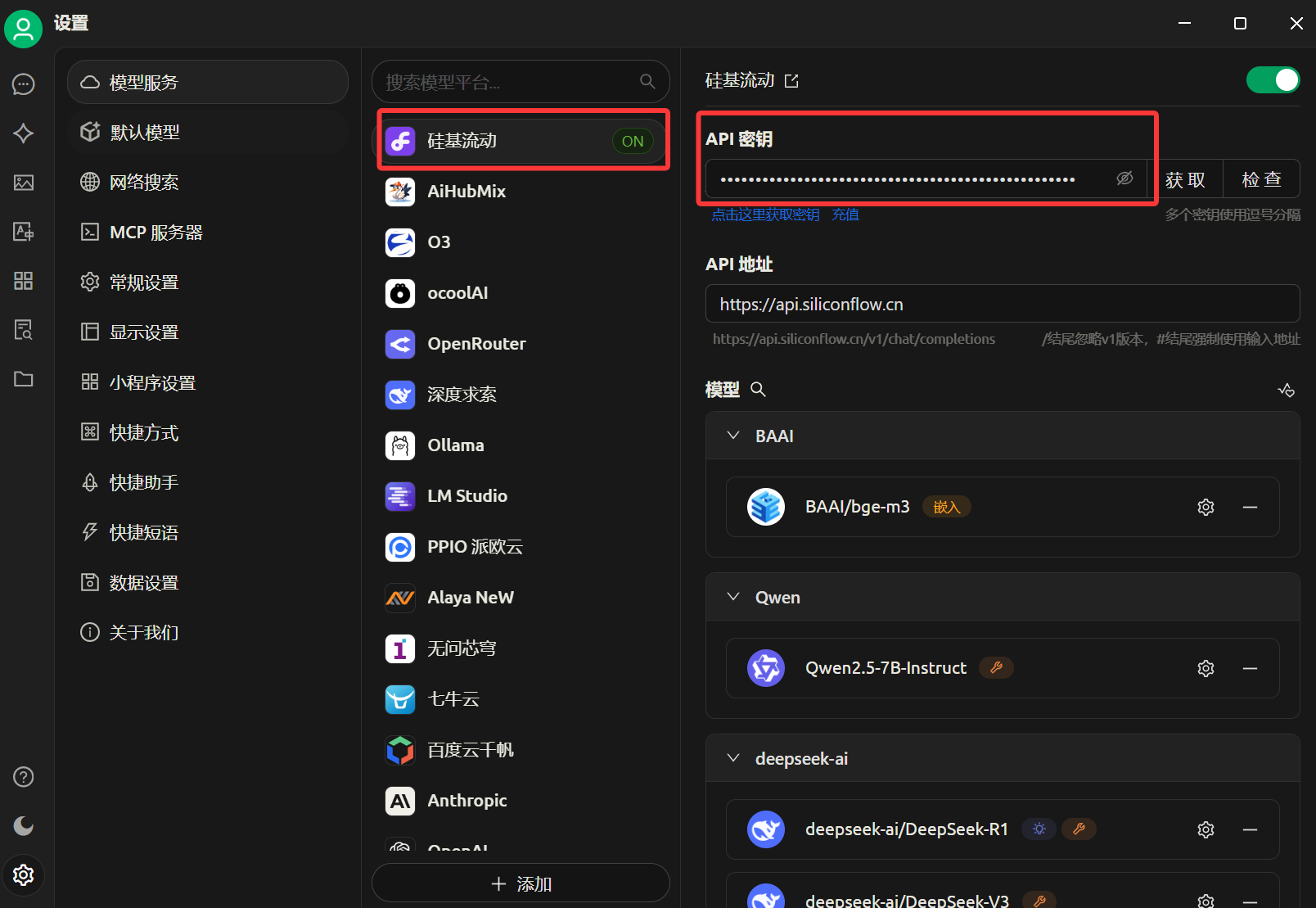Viewport: 1316px width, 908px height.
Task: Open the agents sparkle icon in sidebar
Action: 24,133
